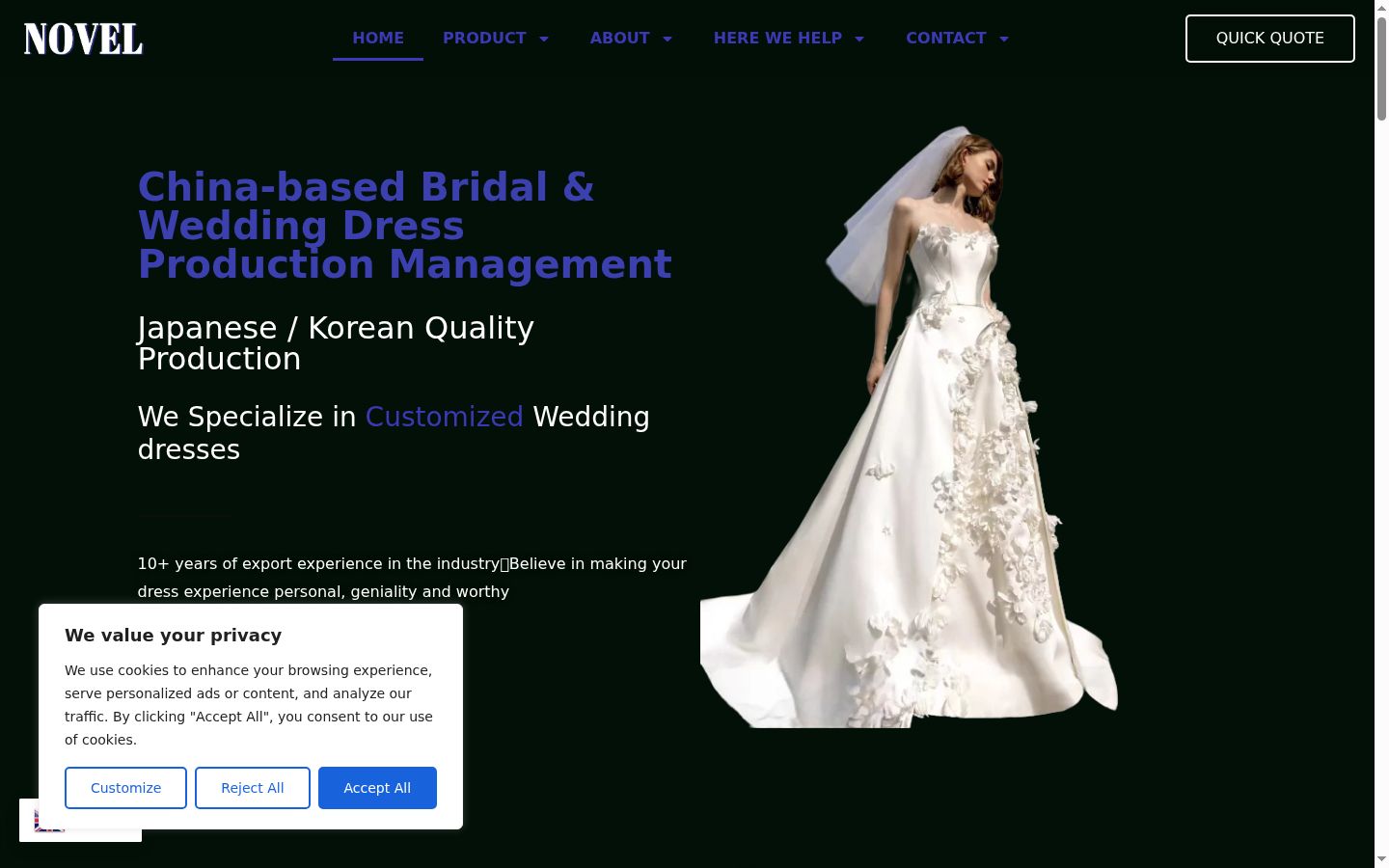Screen dimensions: 1389x868
Task: Click 'Japanese / Korean Quality Production' text
Action: click(x=336, y=343)
